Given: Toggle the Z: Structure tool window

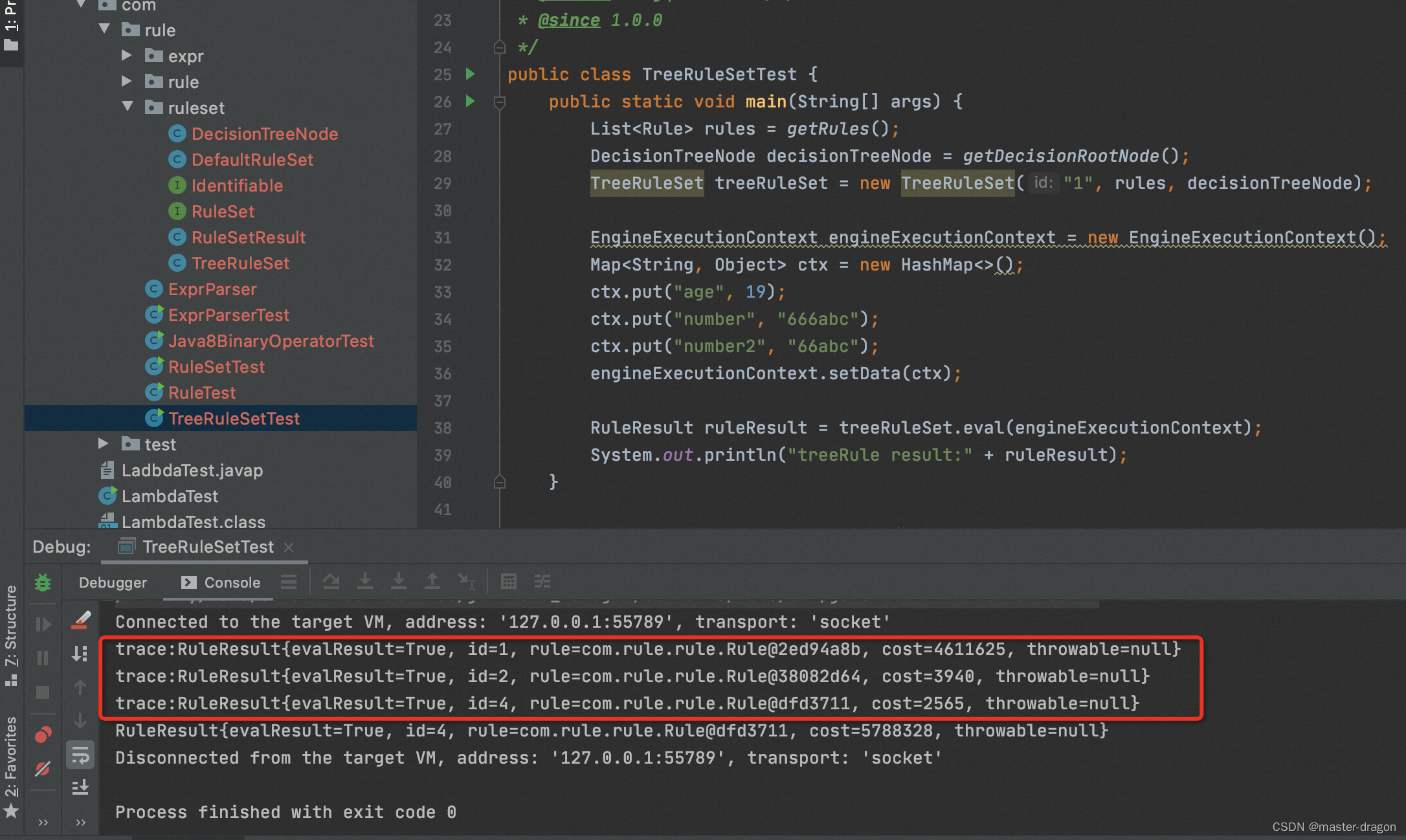Looking at the screenshot, I should coord(11,636).
